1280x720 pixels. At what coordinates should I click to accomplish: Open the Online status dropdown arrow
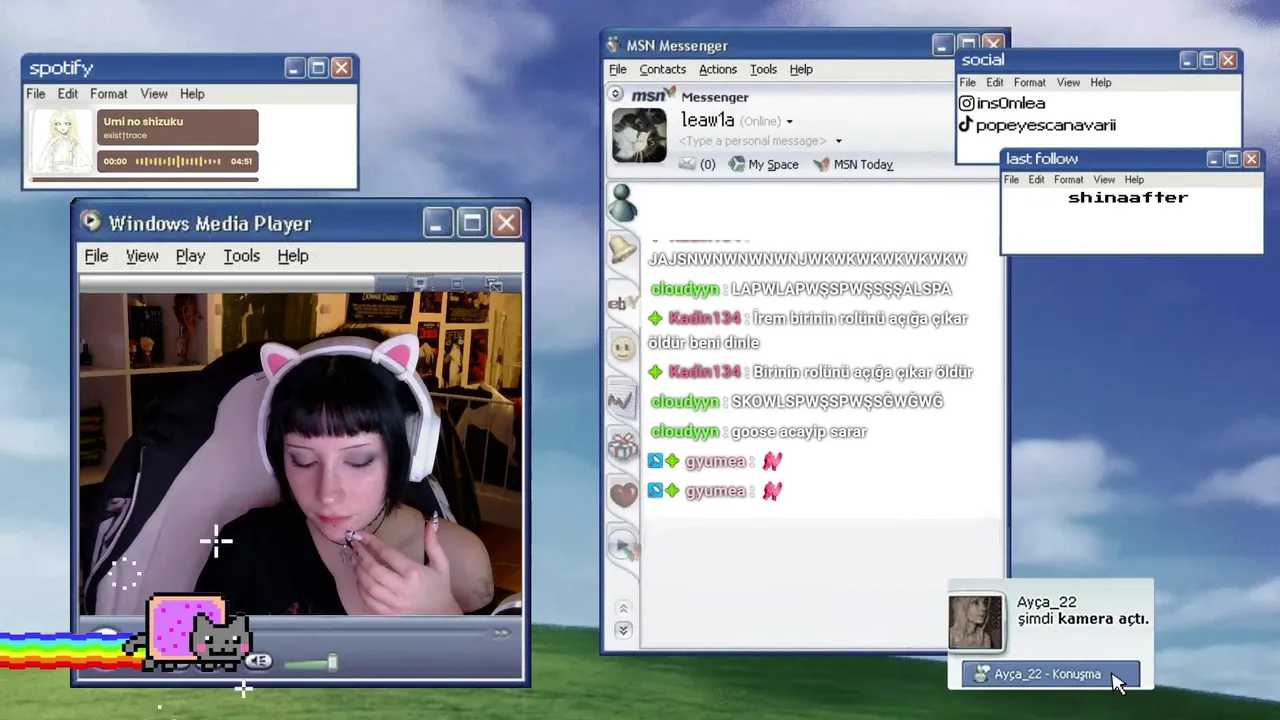789,122
